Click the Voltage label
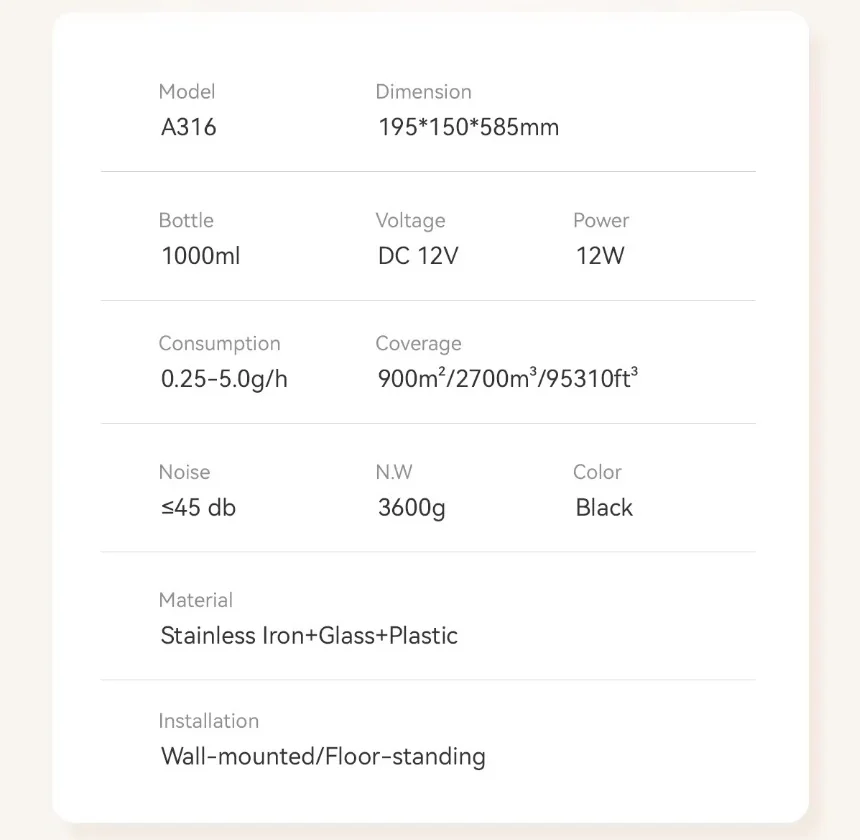 point(410,221)
